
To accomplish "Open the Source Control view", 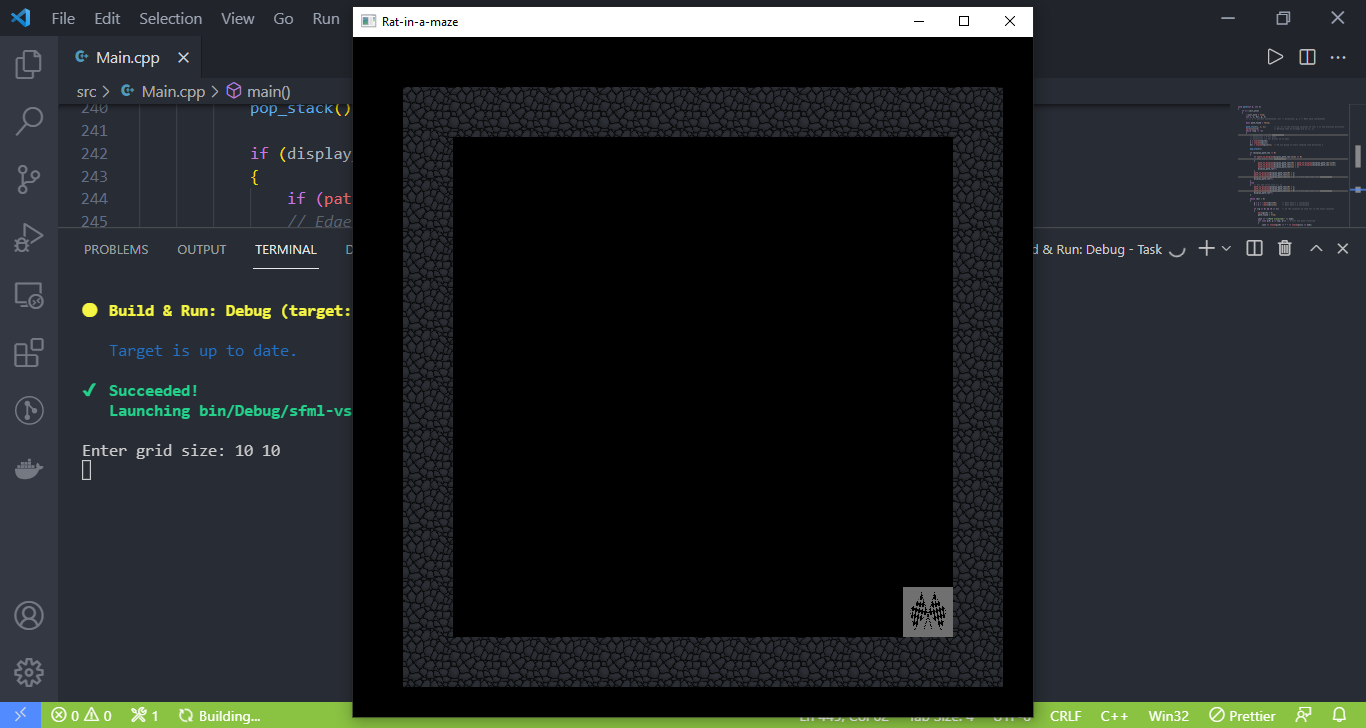I will click(x=28, y=178).
